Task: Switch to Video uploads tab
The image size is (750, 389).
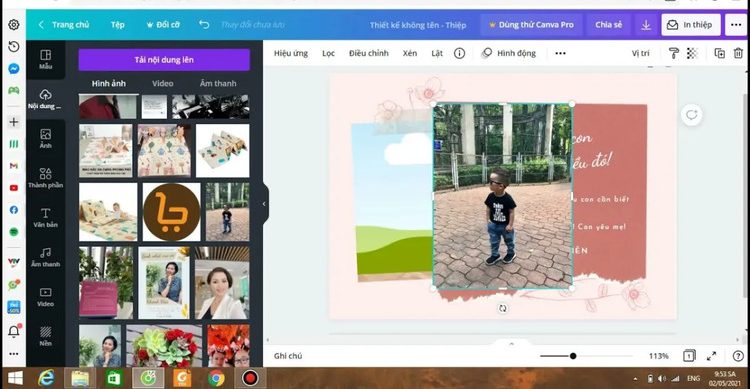Action: click(163, 83)
